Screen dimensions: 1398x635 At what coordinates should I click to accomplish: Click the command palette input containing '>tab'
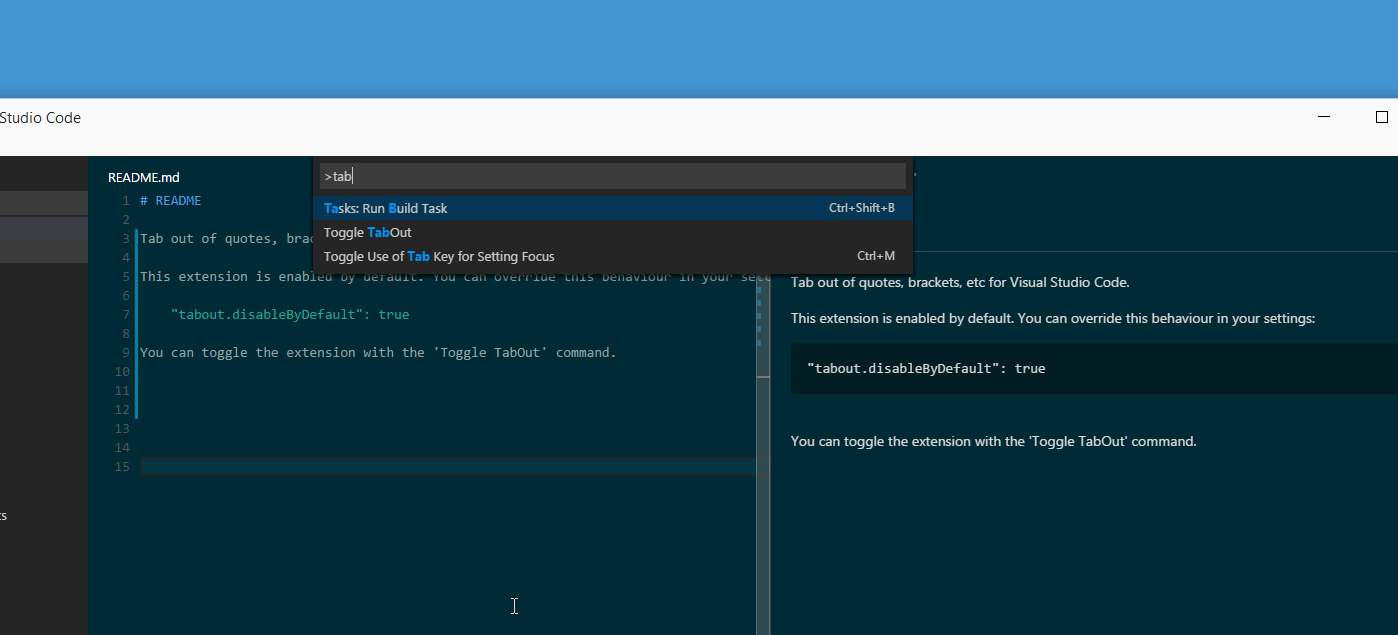(612, 176)
